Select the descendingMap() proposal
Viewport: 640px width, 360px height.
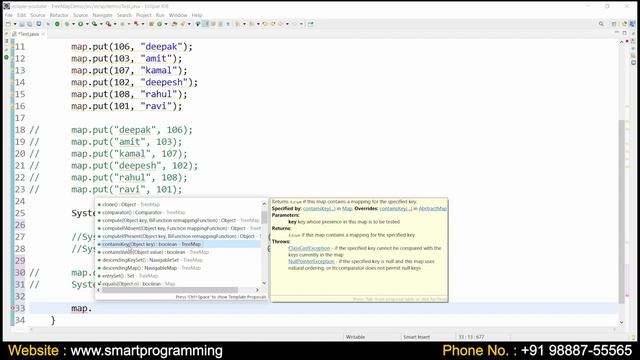tap(179, 268)
